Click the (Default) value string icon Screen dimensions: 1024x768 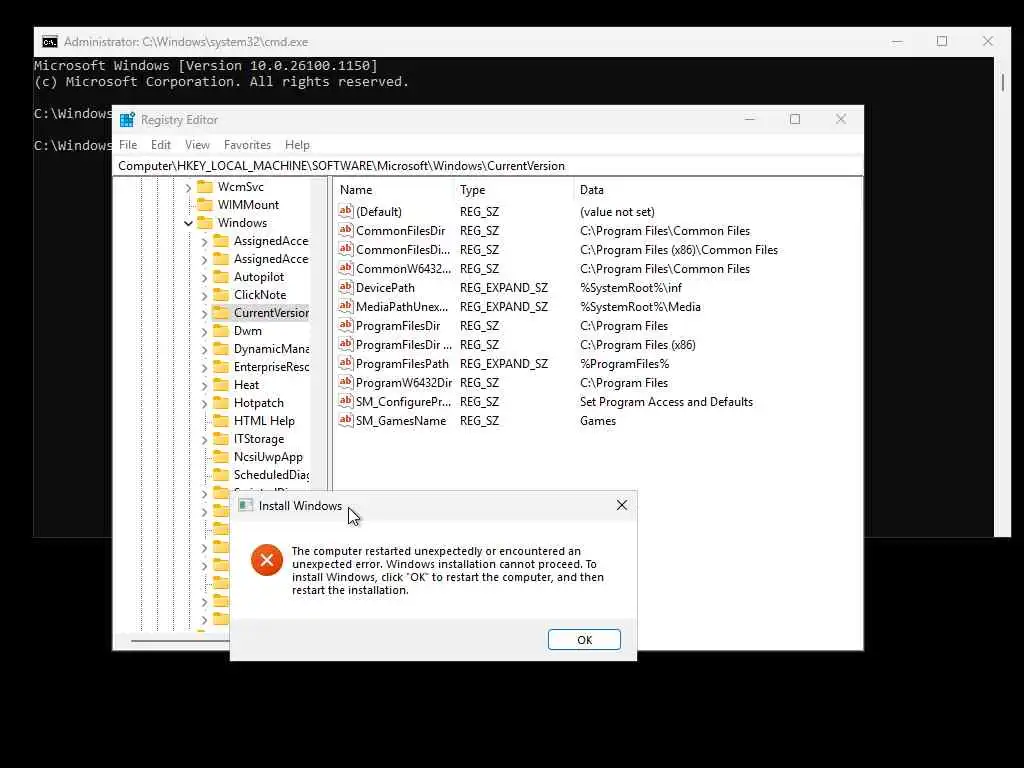[345, 210]
